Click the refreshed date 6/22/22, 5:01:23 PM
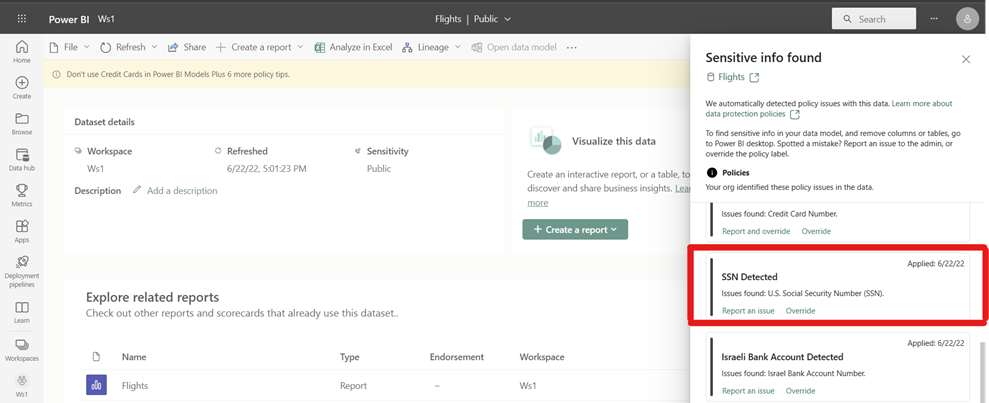Image resolution: width=989 pixels, height=403 pixels. 267,169
